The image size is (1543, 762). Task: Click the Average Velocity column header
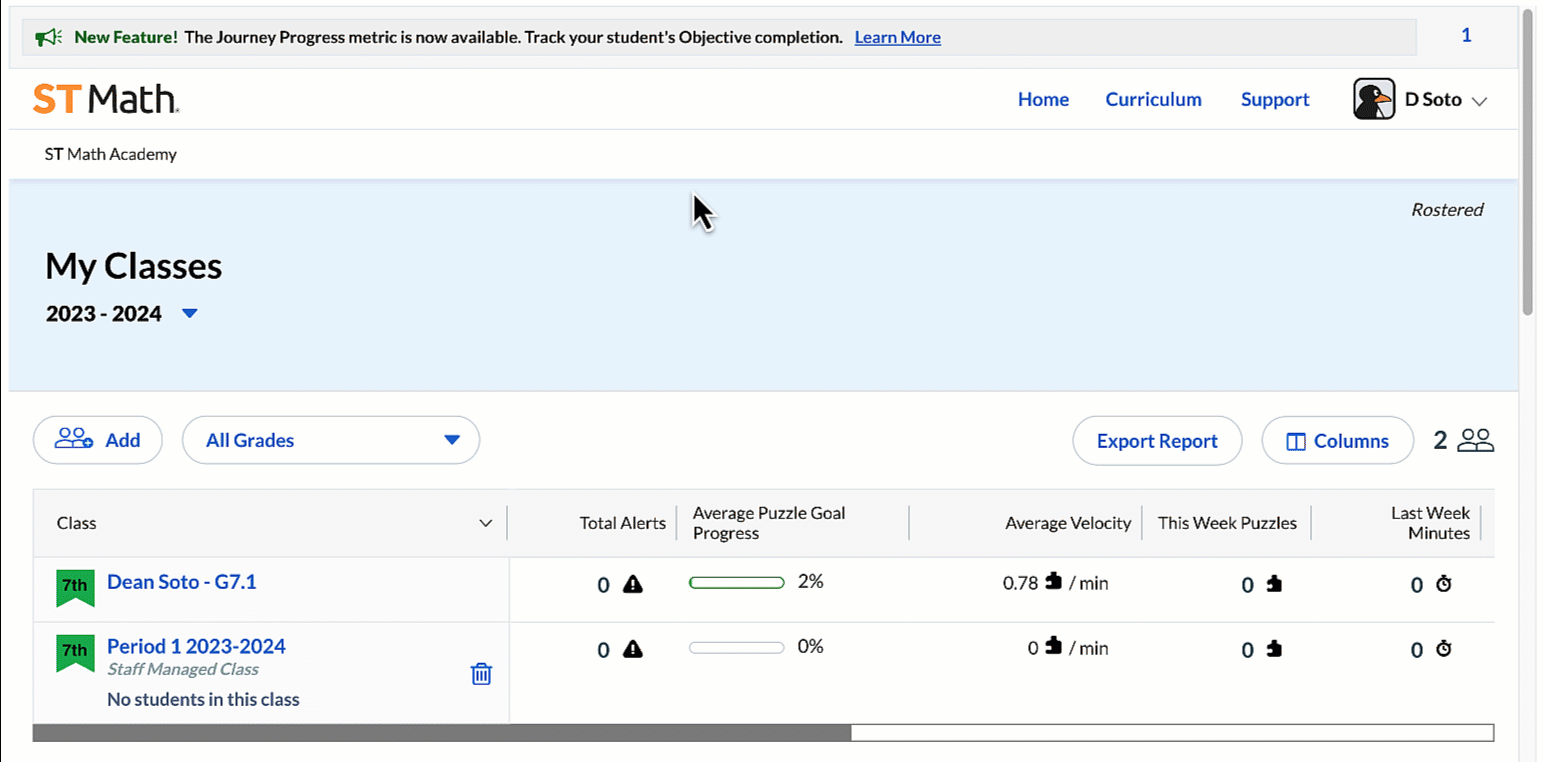[1068, 523]
